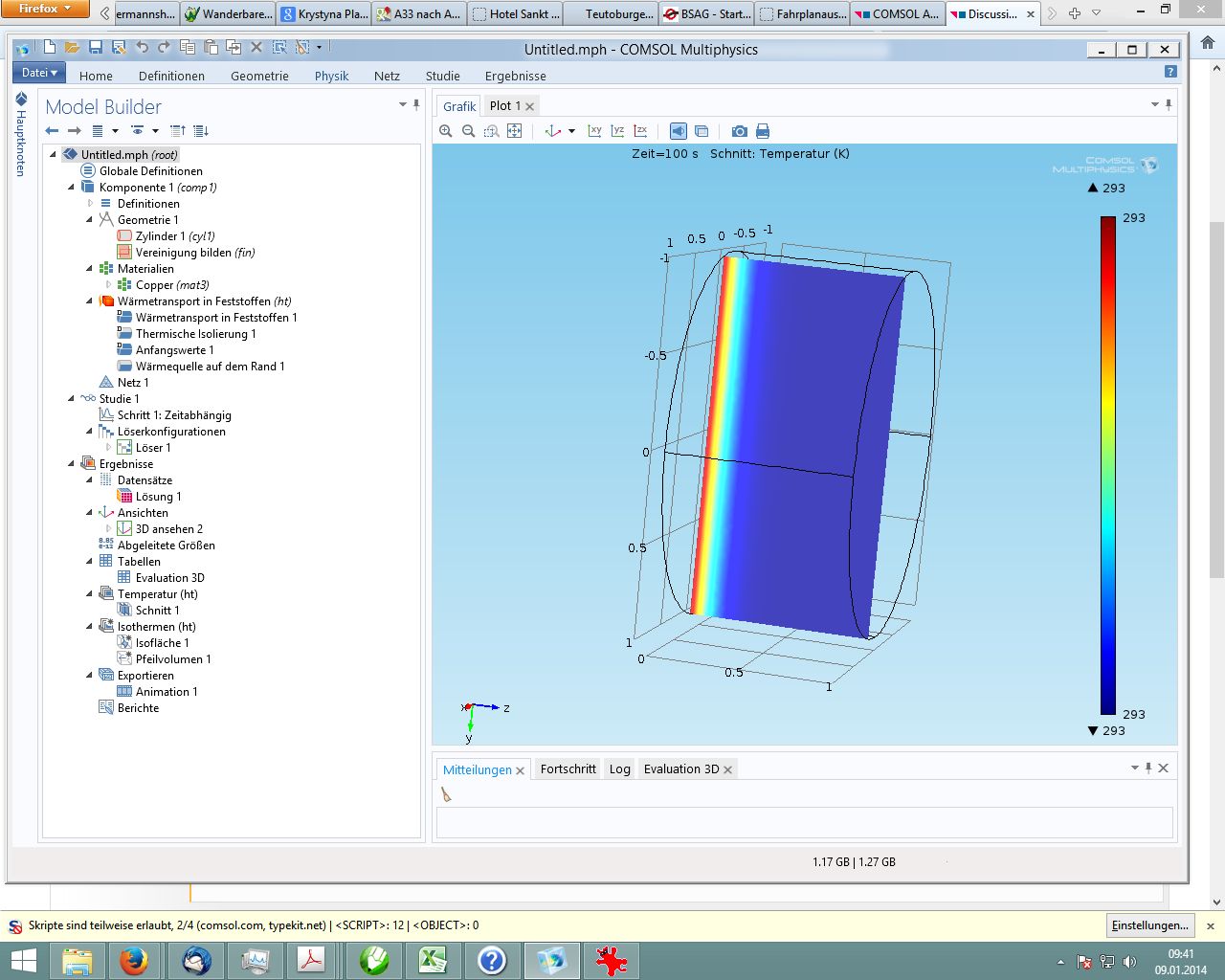Switch to the Fortschritt tab
The height and width of the screenshot is (980, 1225).
click(x=568, y=769)
